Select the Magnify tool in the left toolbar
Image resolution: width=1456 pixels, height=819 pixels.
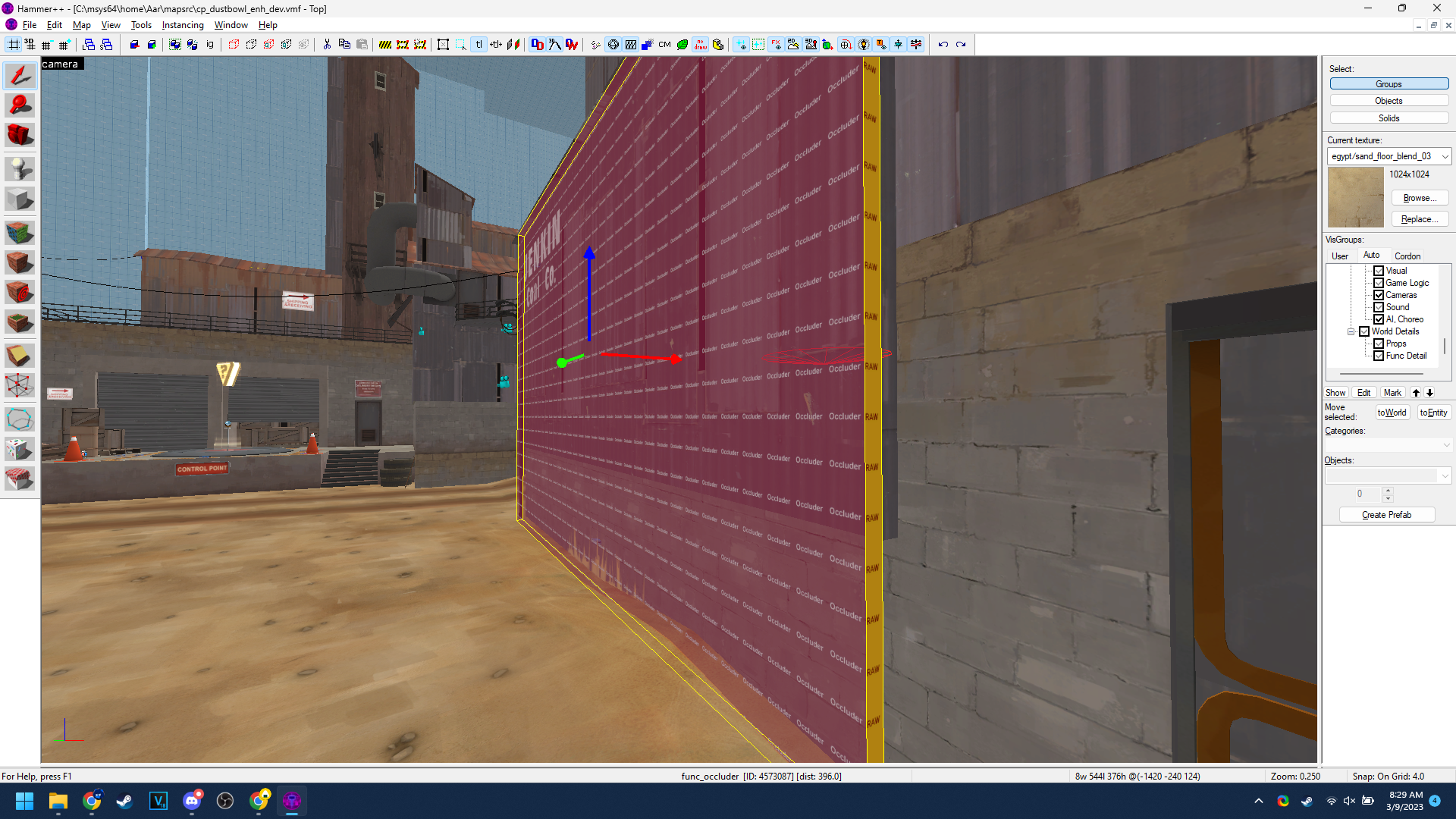click(x=20, y=105)
